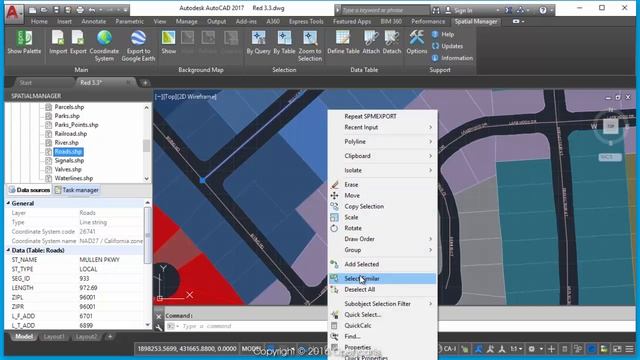Choose Repeat SPMEXPORT from context menu
This screenshot has height=360, width=640.
382,116
